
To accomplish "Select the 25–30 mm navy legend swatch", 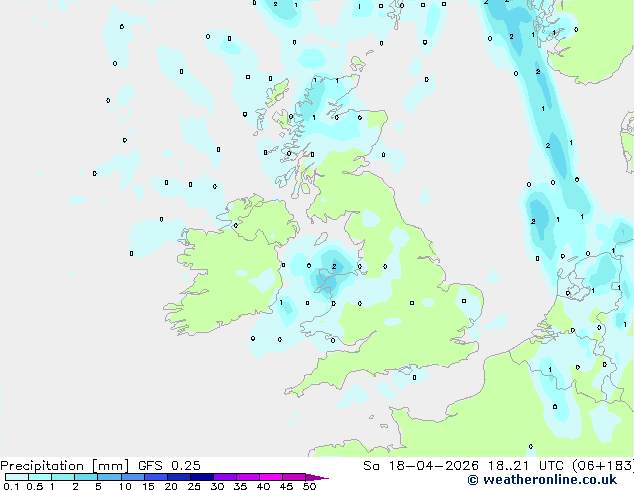I will pos(202,477).
